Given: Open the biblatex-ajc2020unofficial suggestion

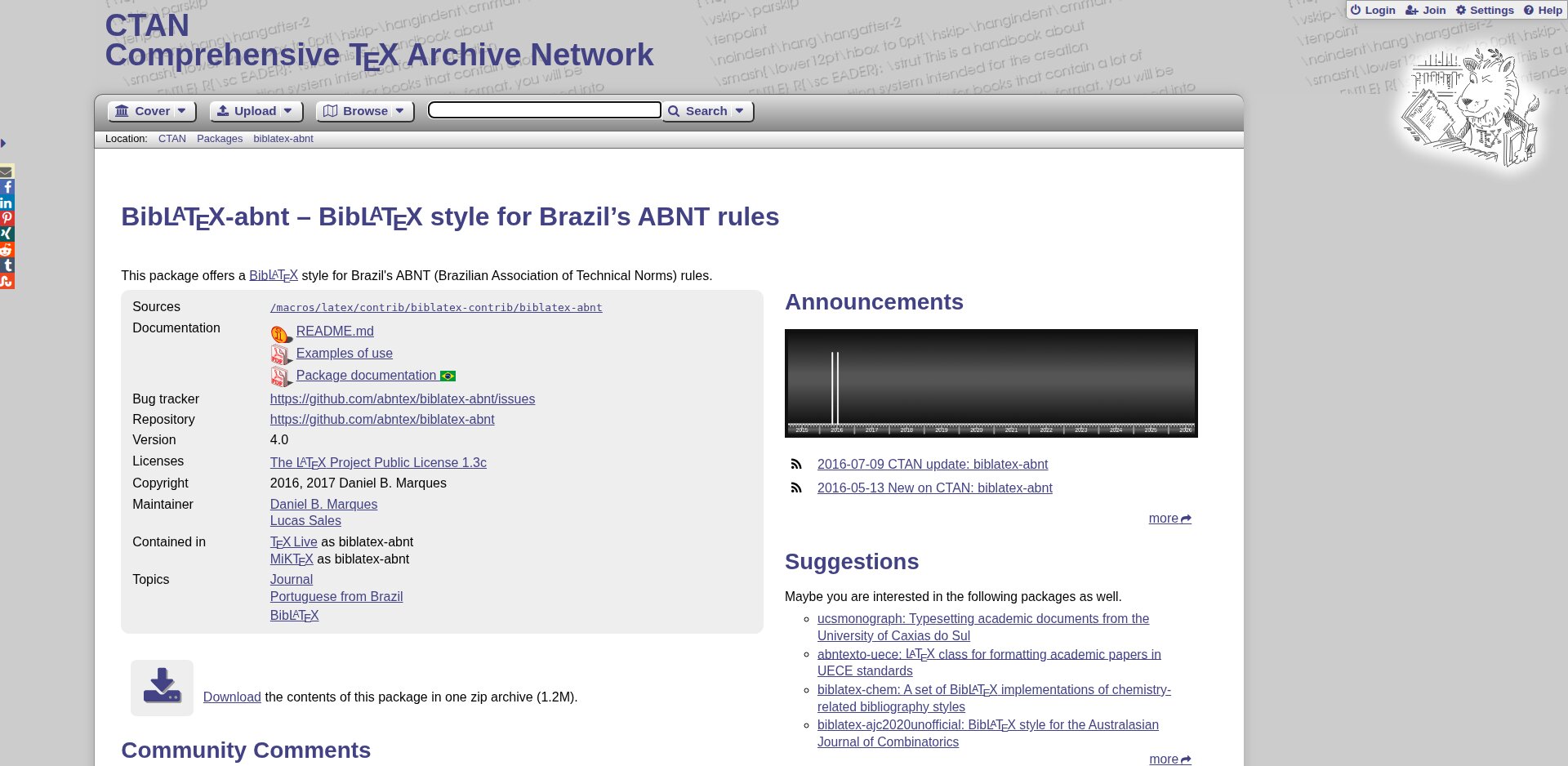Looking at the screenshot, I should point(988,733).
